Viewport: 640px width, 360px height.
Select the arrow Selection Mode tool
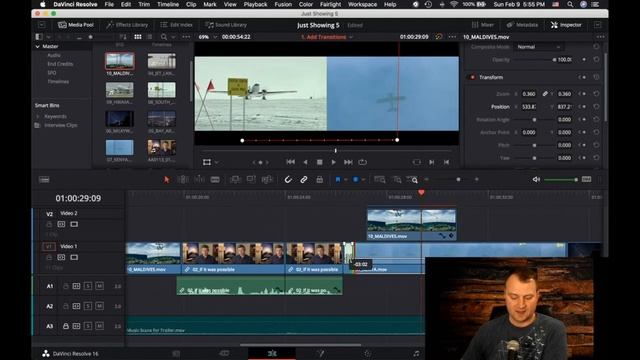(x=166, y=180)
